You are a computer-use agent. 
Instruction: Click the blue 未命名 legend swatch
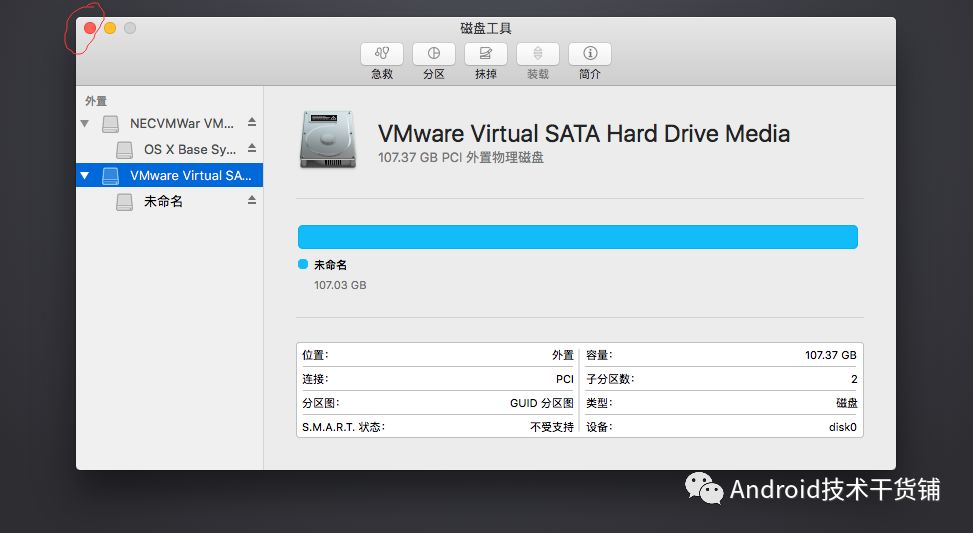[x=303, y=264]
